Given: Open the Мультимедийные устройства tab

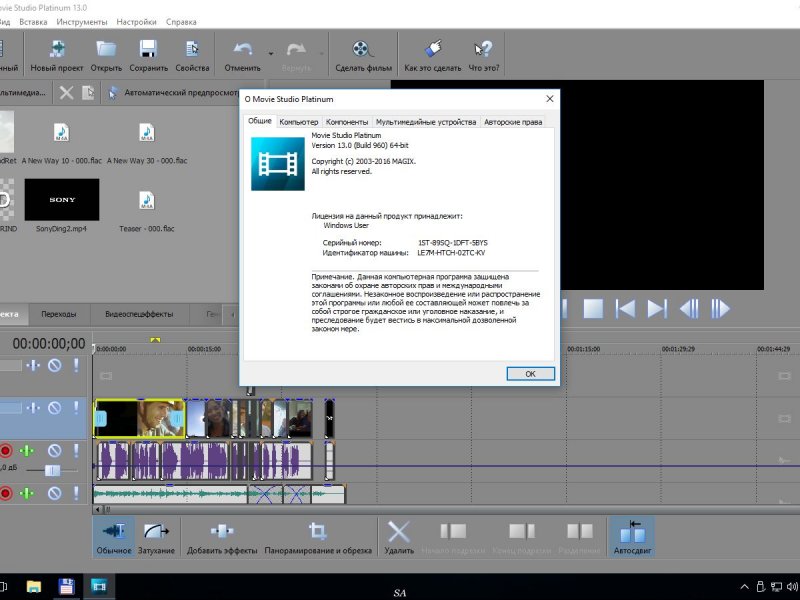Looking at the screenshot, I should click(426, 122).
